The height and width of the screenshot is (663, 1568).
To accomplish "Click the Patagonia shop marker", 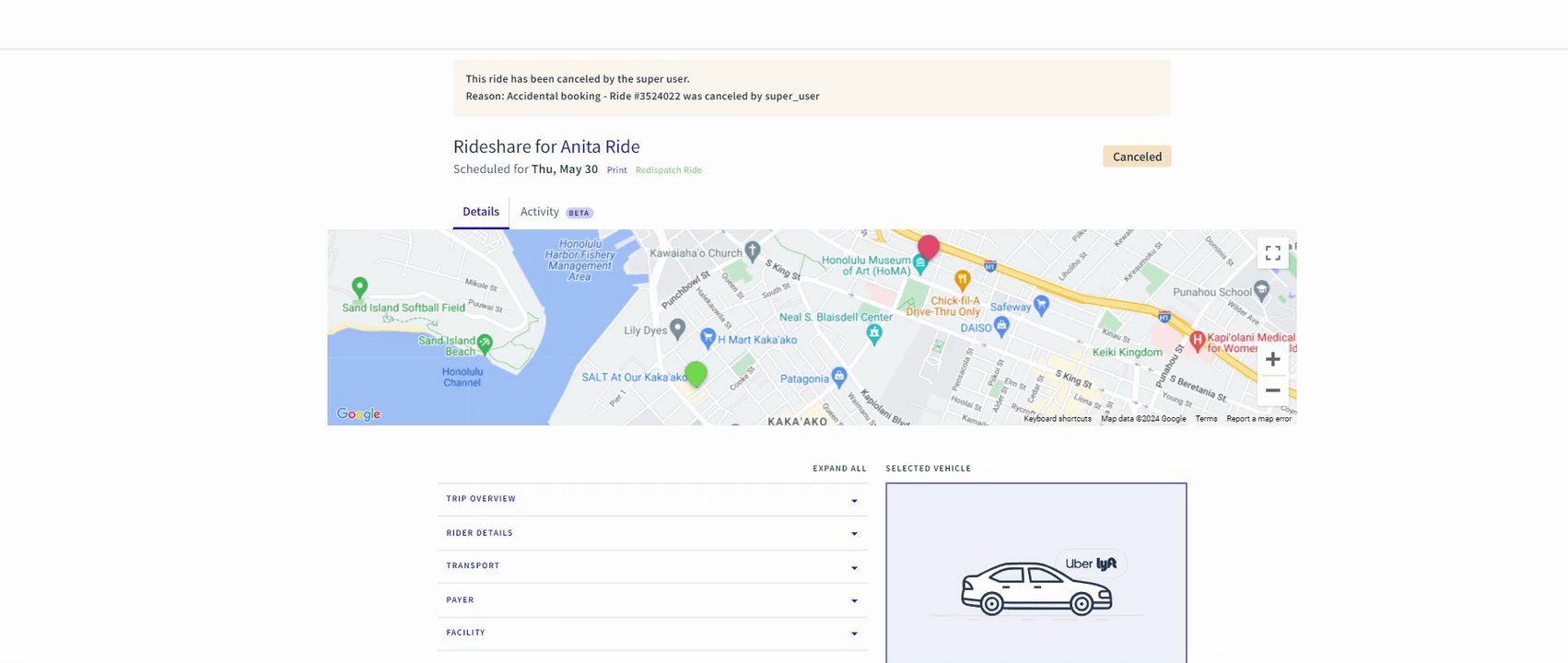I will [838, 376].
